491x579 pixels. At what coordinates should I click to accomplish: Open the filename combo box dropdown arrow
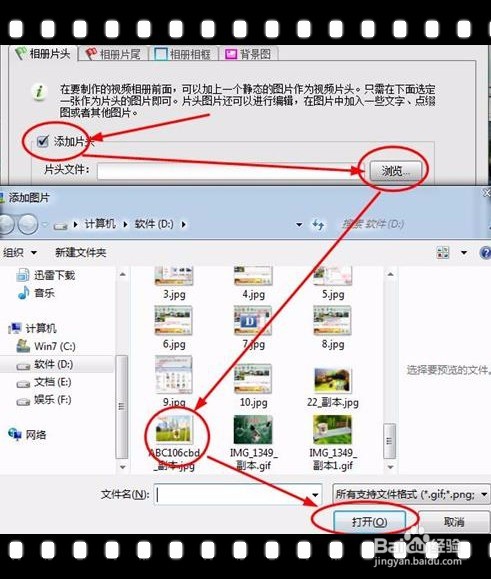(x=315, y=494)
